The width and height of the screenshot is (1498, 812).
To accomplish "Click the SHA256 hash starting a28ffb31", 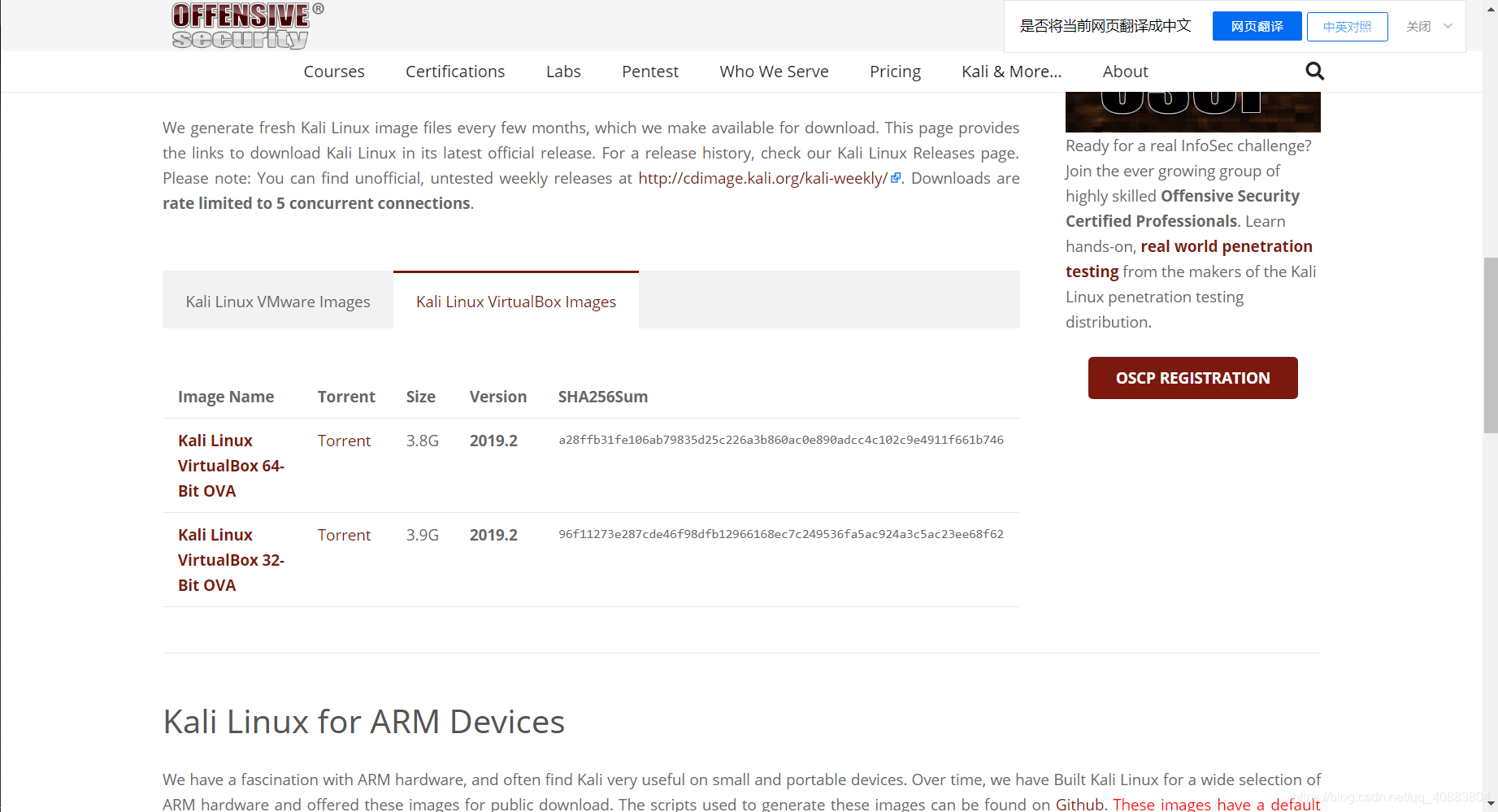I will pyautogui.click(x=781, y=440).
